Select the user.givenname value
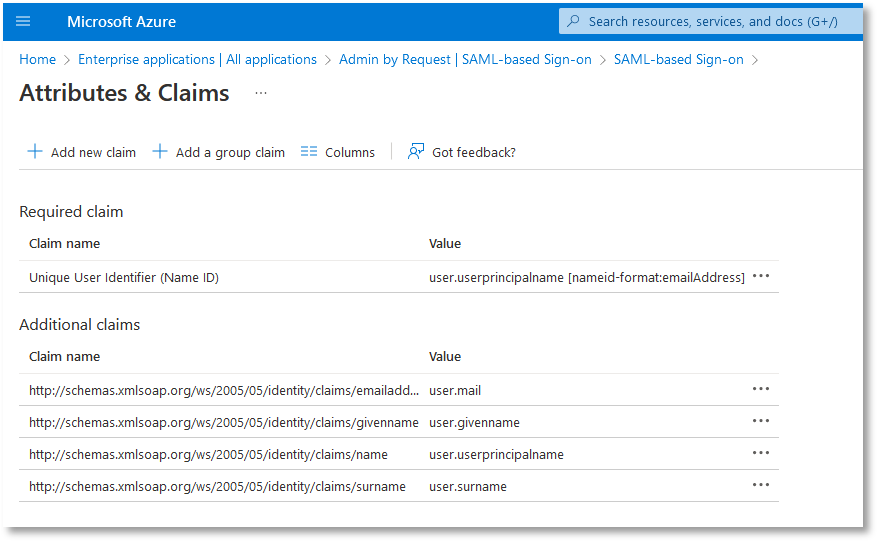 (x=474, y=422)
